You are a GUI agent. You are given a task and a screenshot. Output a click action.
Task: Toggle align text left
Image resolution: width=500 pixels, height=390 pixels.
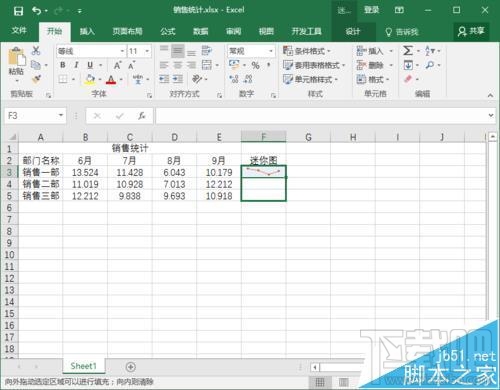click(x=164, y=65)
